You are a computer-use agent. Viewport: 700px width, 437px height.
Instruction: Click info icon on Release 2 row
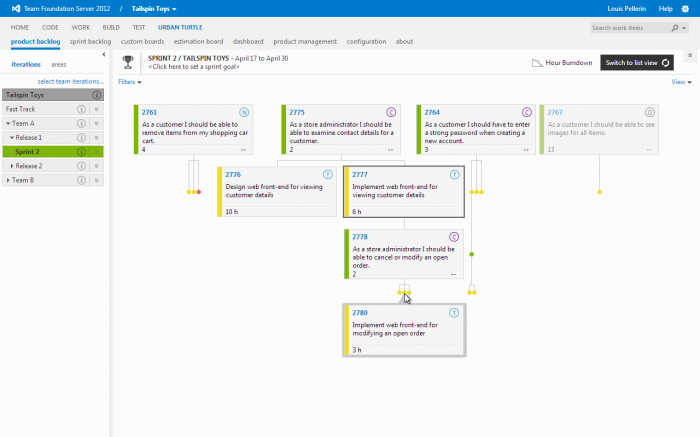[81, 166]
